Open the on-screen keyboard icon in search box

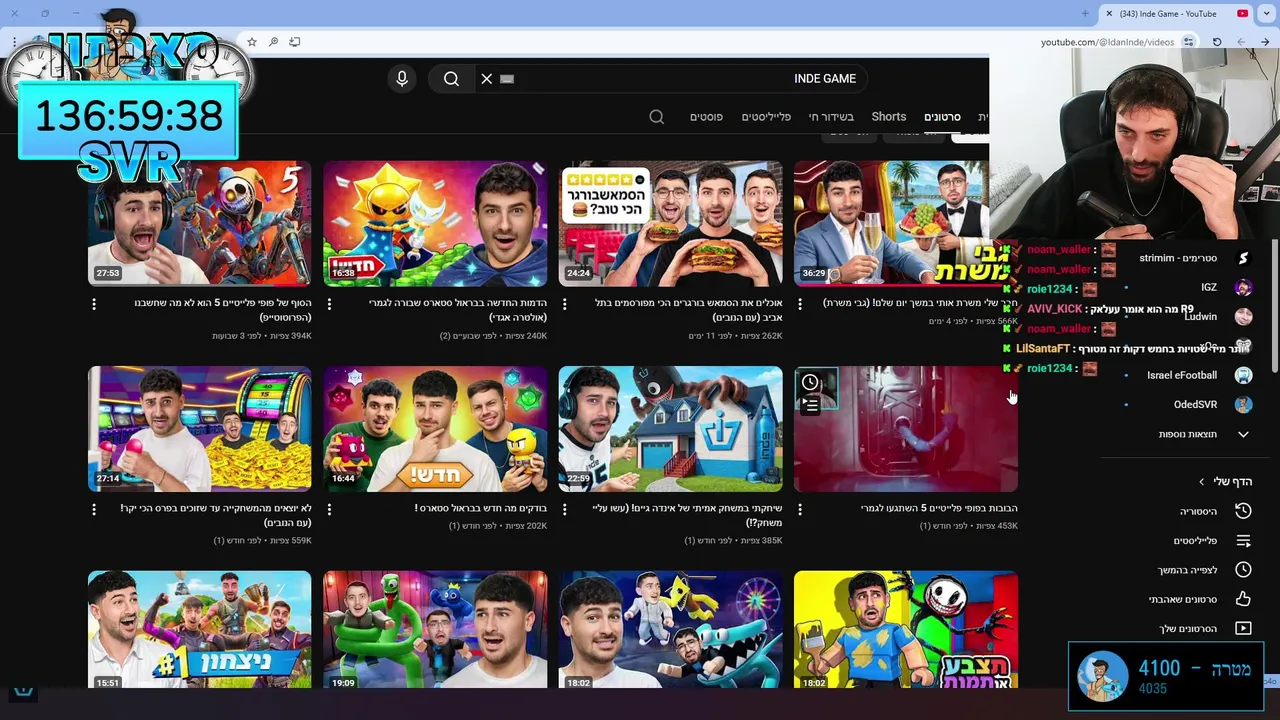507,79
